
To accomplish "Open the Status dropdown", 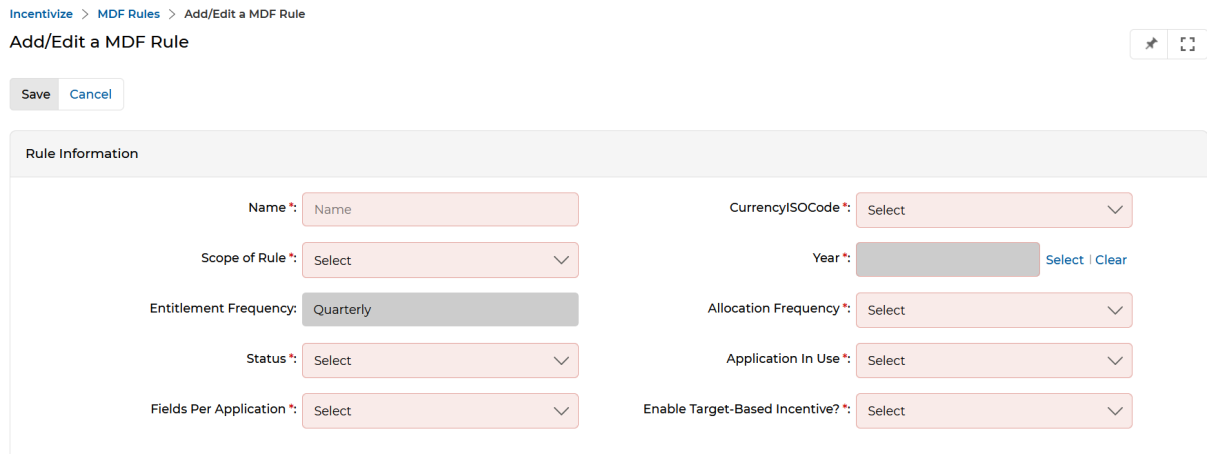I will (440, 360).
